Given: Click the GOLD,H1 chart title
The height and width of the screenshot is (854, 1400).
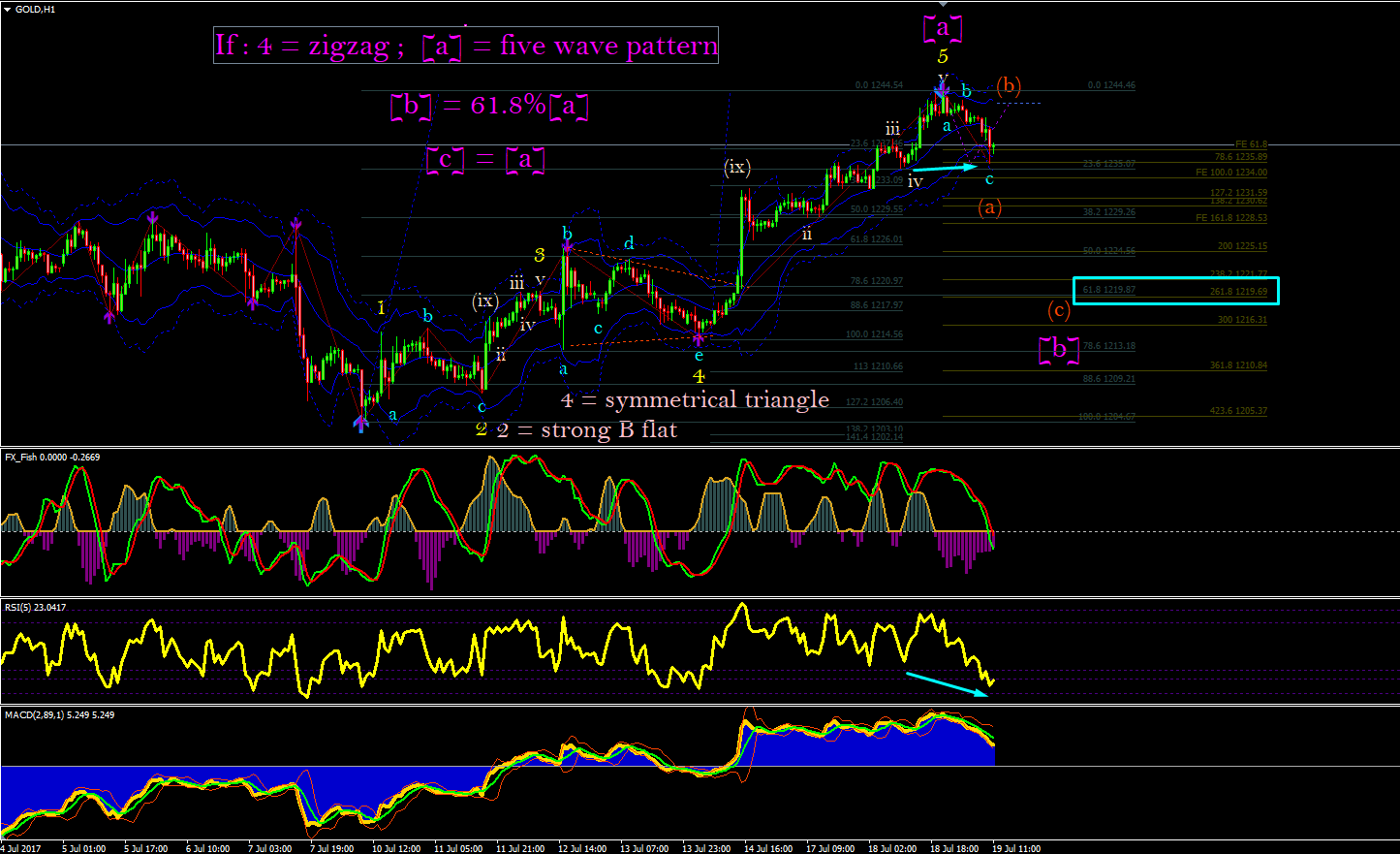Looking at the screenshot, I should pyautogui.click(x=35, y=9).
